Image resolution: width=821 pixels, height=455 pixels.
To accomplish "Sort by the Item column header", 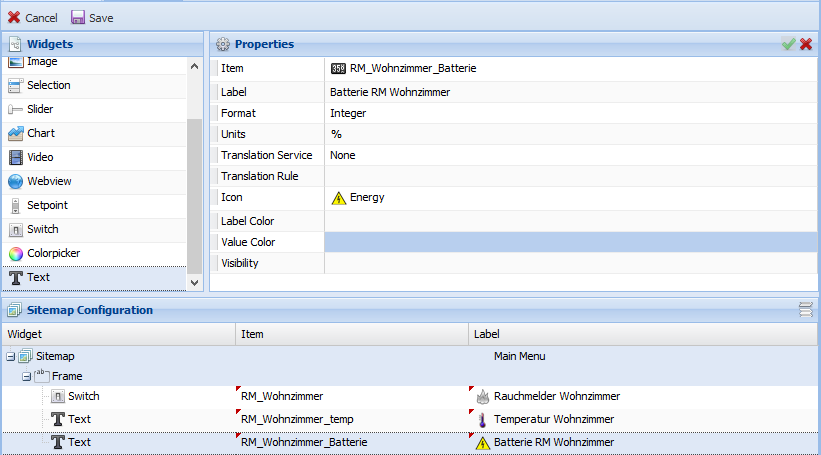I will (351, 334).
